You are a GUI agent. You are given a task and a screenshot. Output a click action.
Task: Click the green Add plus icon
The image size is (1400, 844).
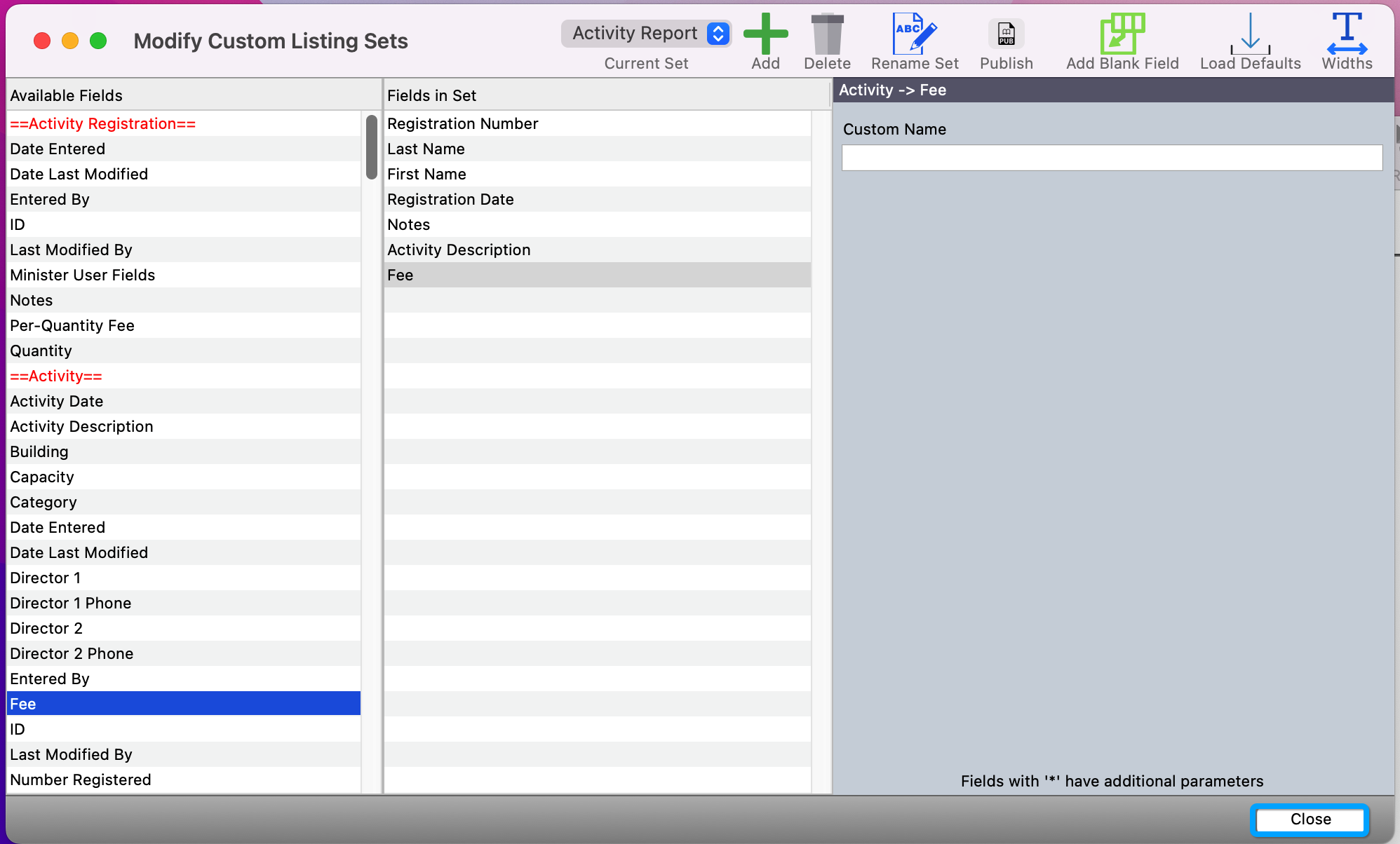pyautogui.click(x=765, y=34)
